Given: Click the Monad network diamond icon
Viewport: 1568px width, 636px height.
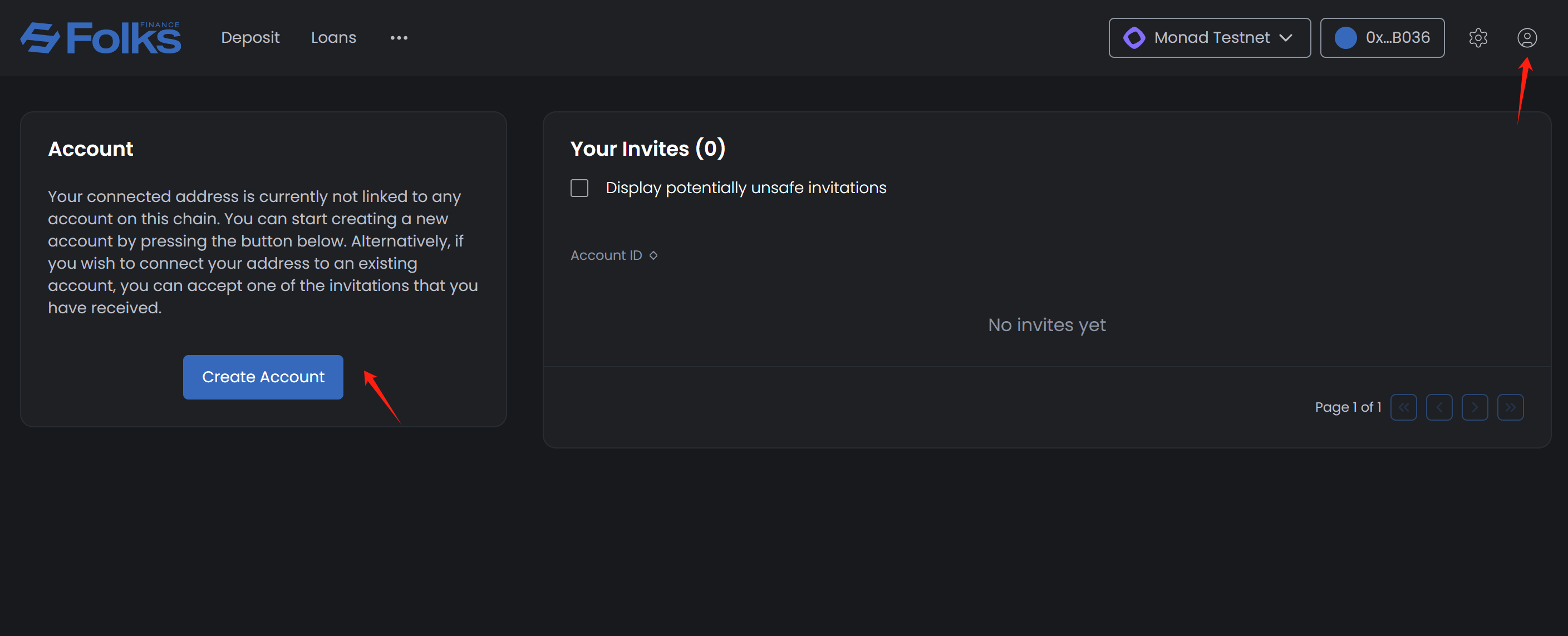Looking at the screenshot, I should coord(1133,38).
